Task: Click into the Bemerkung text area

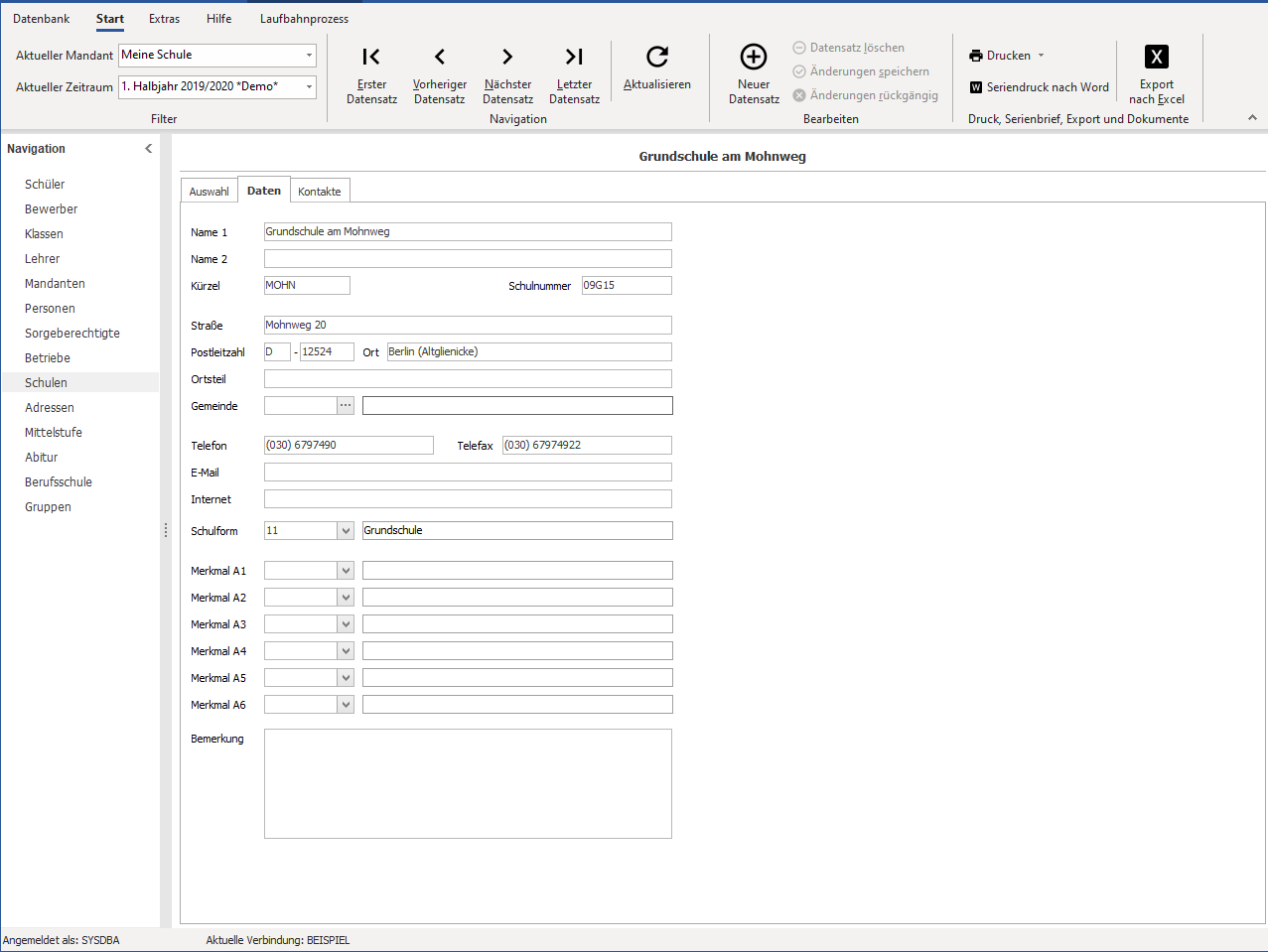Action: tap(468, 783)
